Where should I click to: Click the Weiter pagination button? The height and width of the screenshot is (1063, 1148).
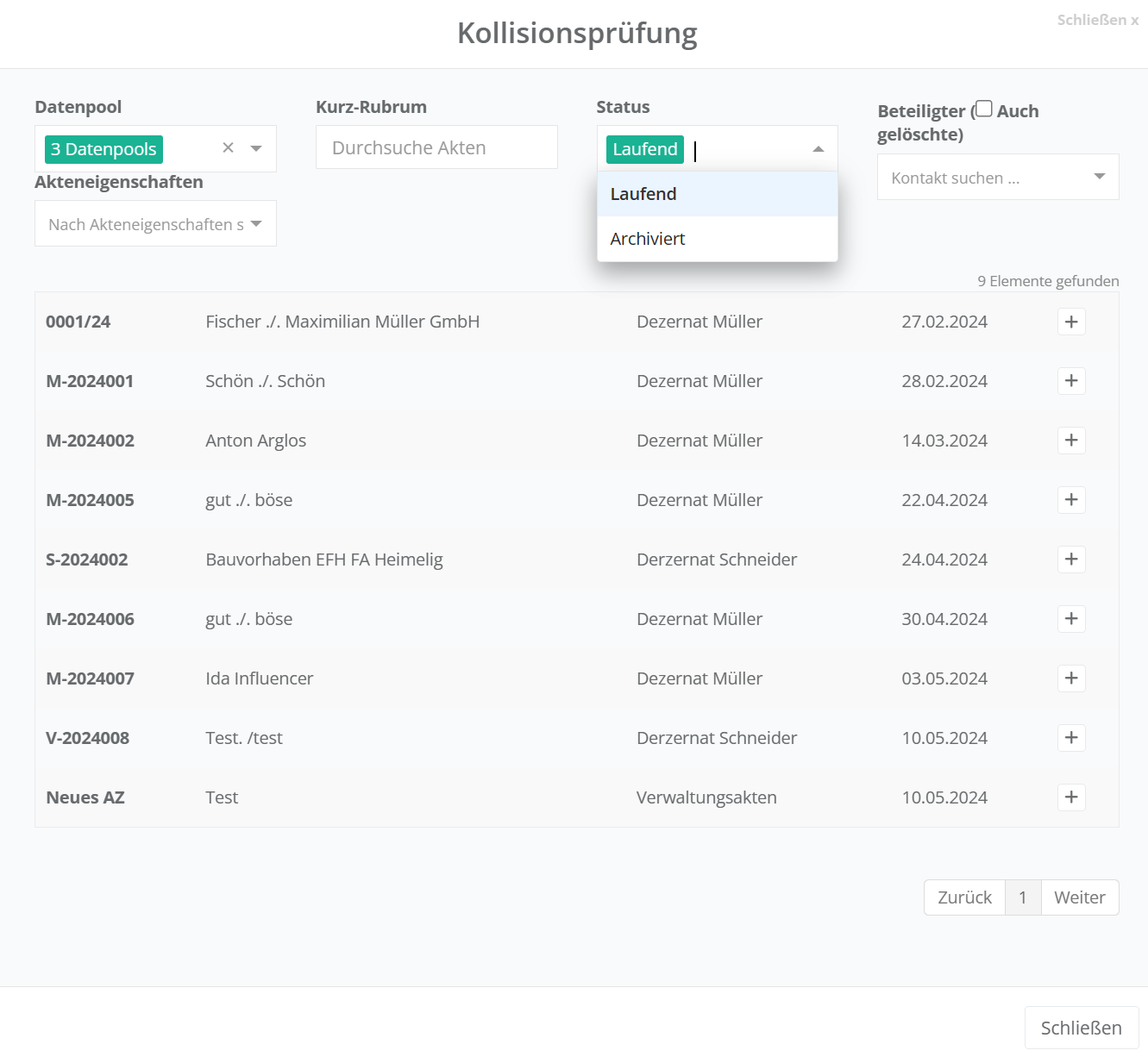(1079, 897)
